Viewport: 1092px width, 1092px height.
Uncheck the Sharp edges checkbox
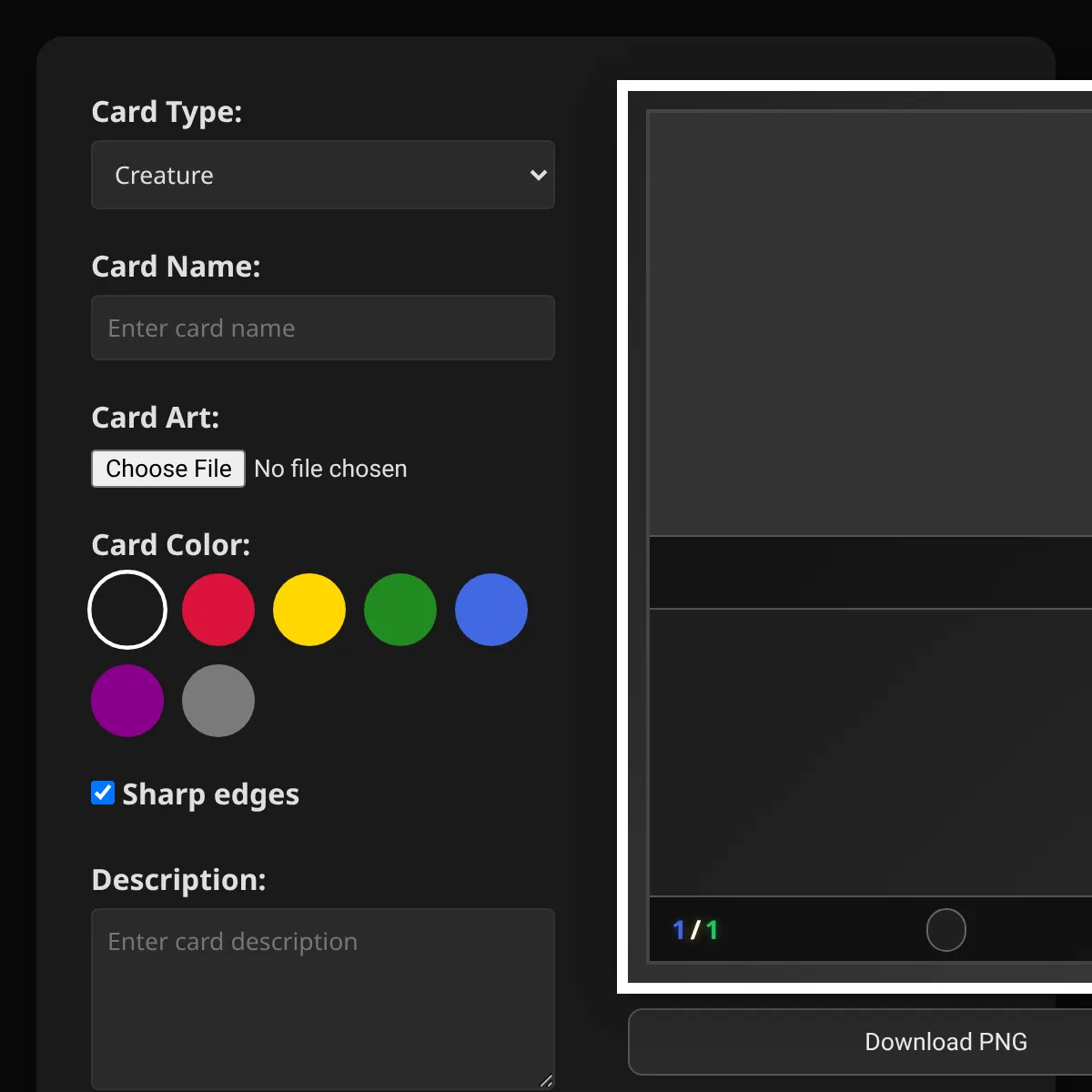[103, 794]
